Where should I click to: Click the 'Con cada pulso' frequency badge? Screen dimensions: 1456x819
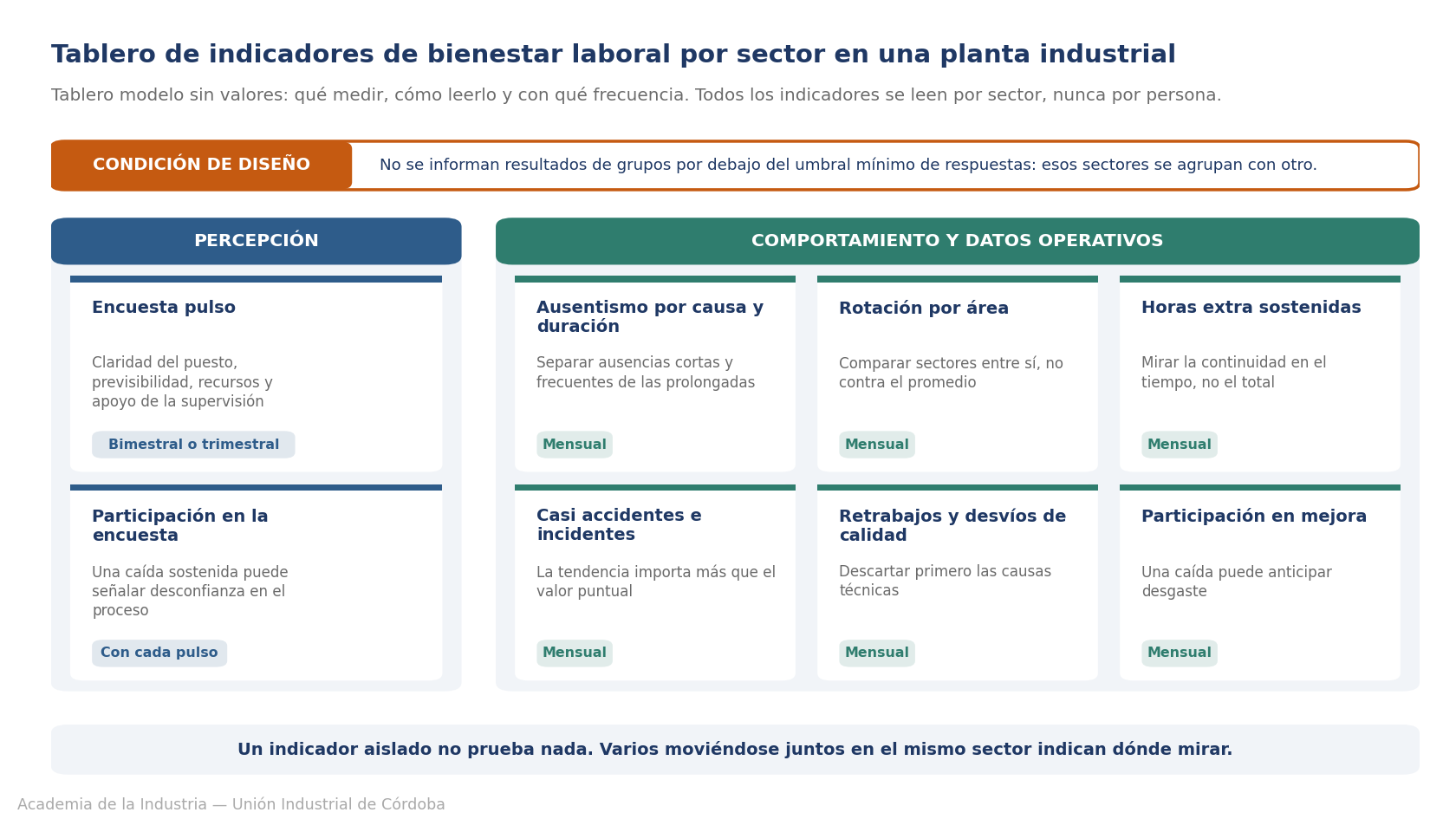click(x=159, y=653)
